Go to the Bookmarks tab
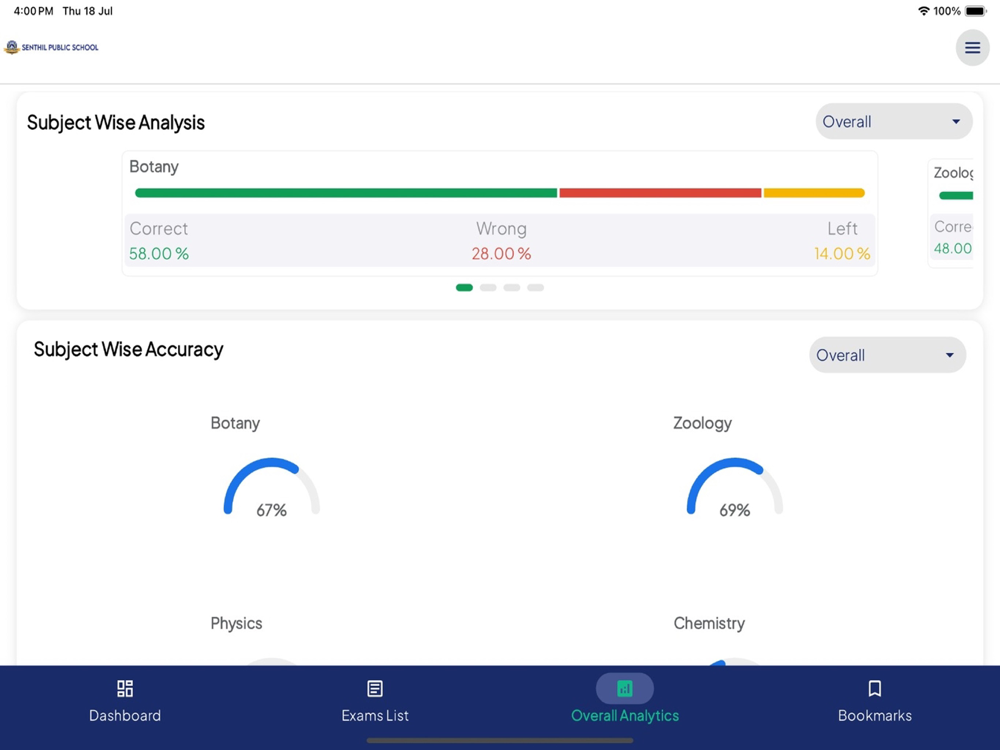1000x750 pixels. (x=874, y=701)
